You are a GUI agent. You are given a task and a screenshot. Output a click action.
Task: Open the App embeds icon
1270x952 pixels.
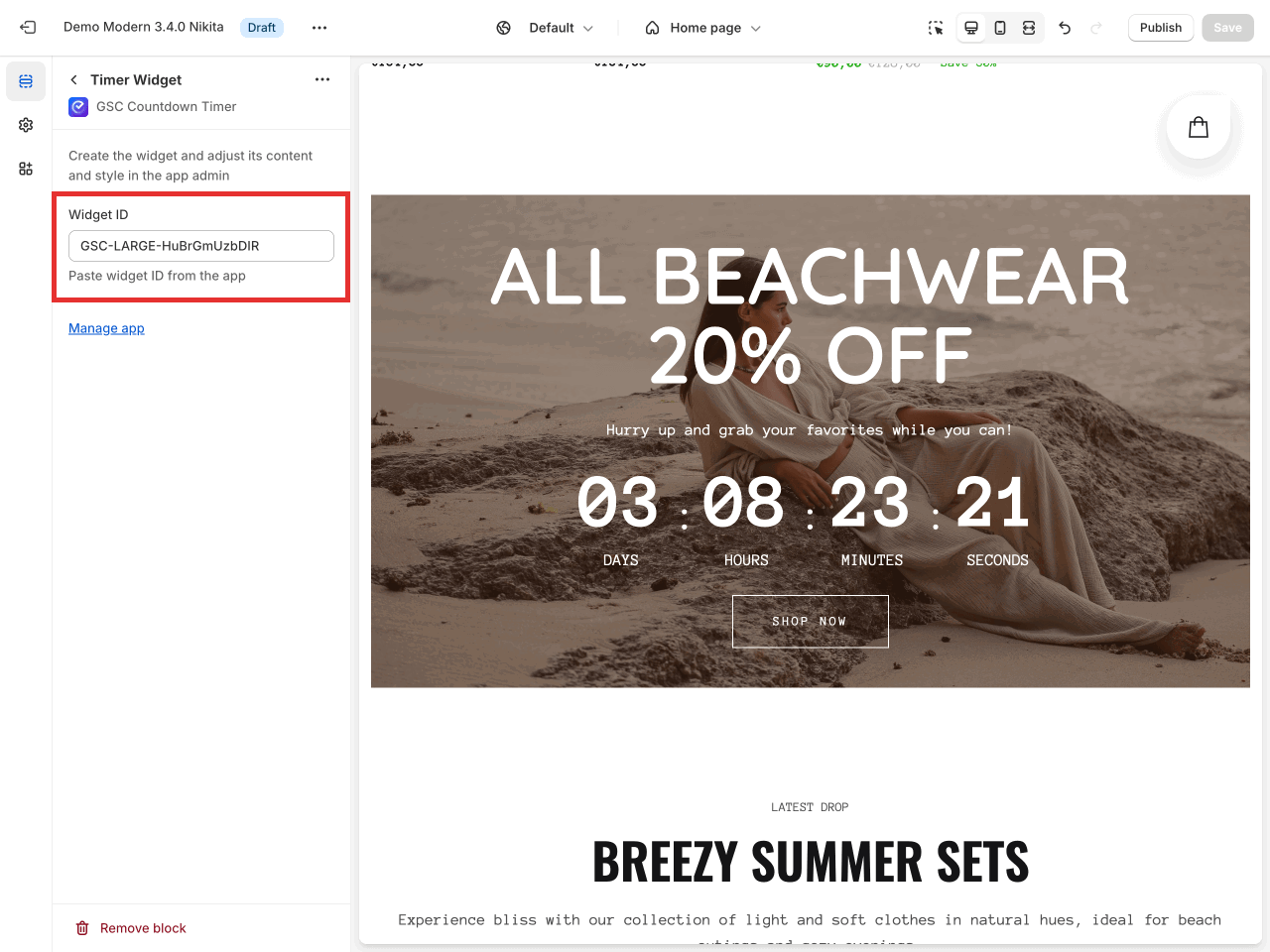click(26, 169)
